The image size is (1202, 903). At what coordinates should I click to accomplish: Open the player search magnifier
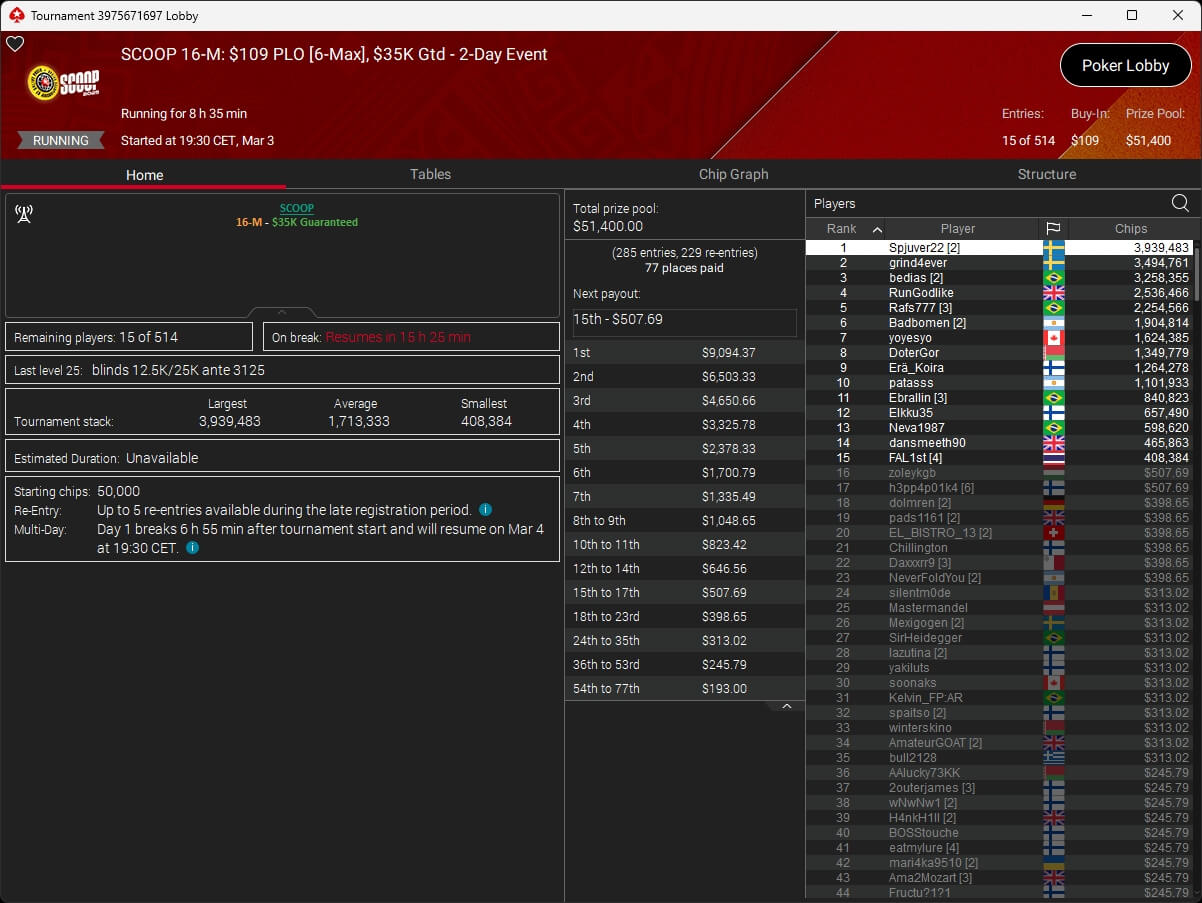click(1180, 203)
